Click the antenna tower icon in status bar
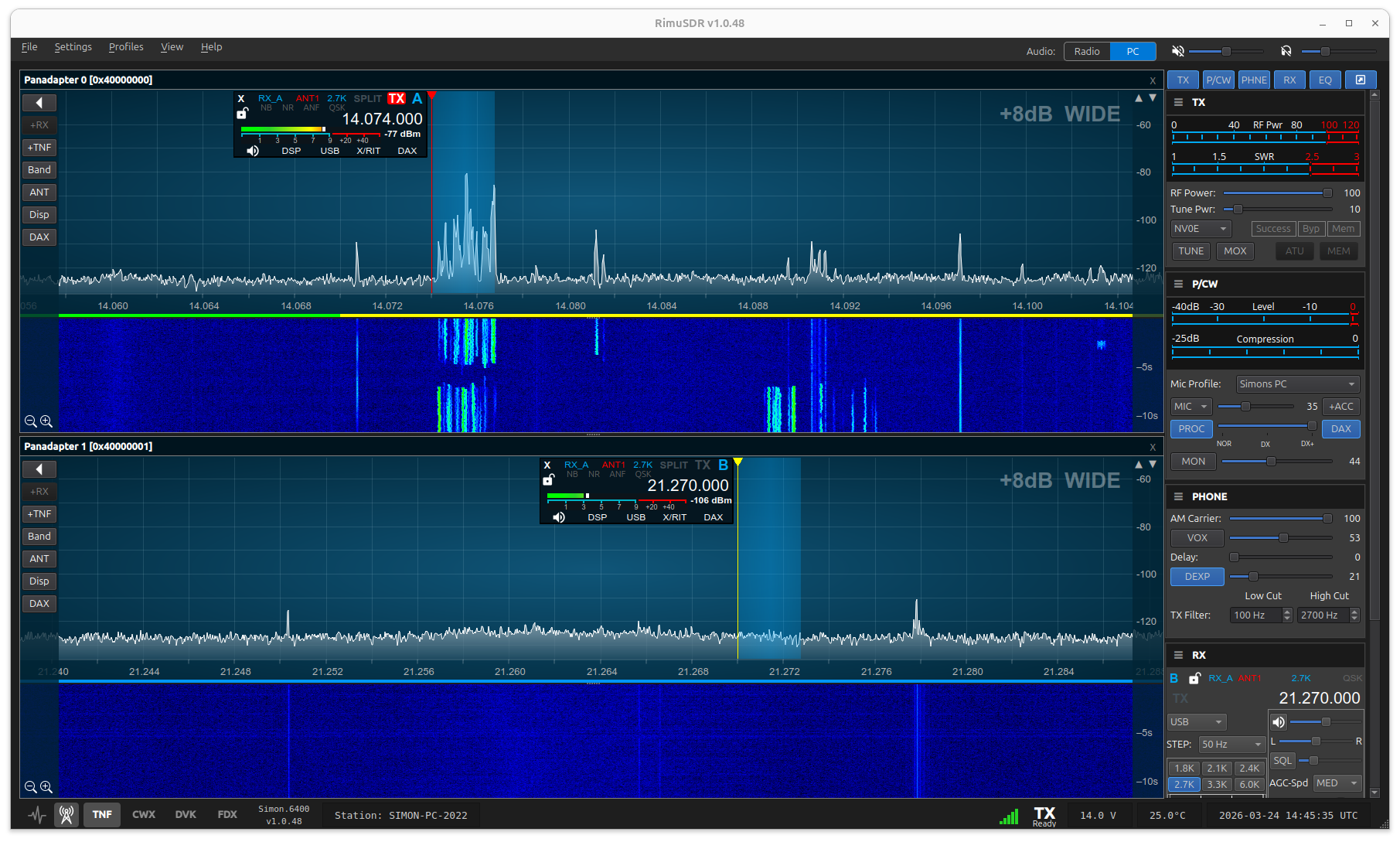The width and height of the screenshot is (1400, 842). click(x=66, y=814)
